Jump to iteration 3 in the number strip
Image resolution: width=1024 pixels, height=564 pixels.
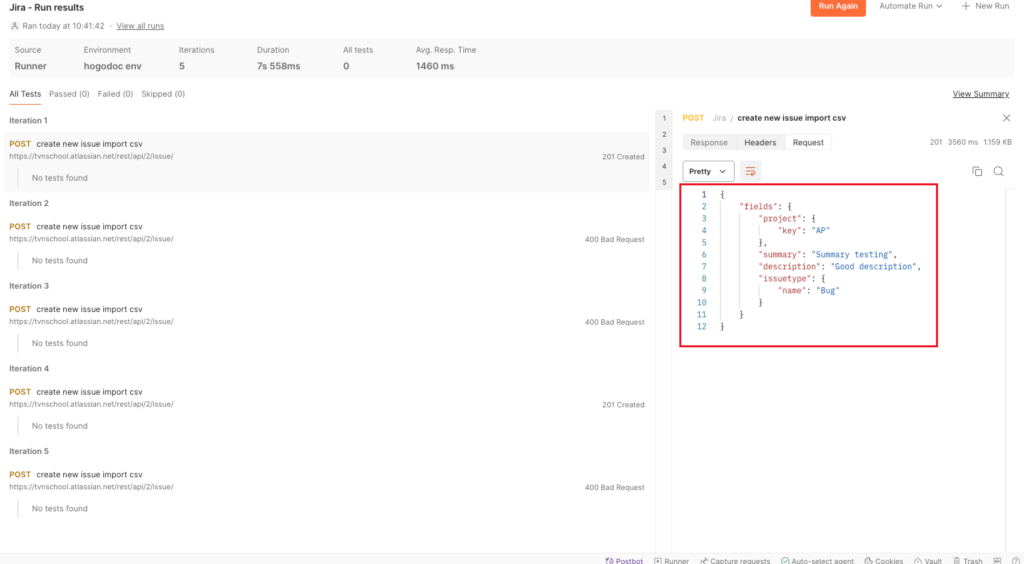click(664, 151)
